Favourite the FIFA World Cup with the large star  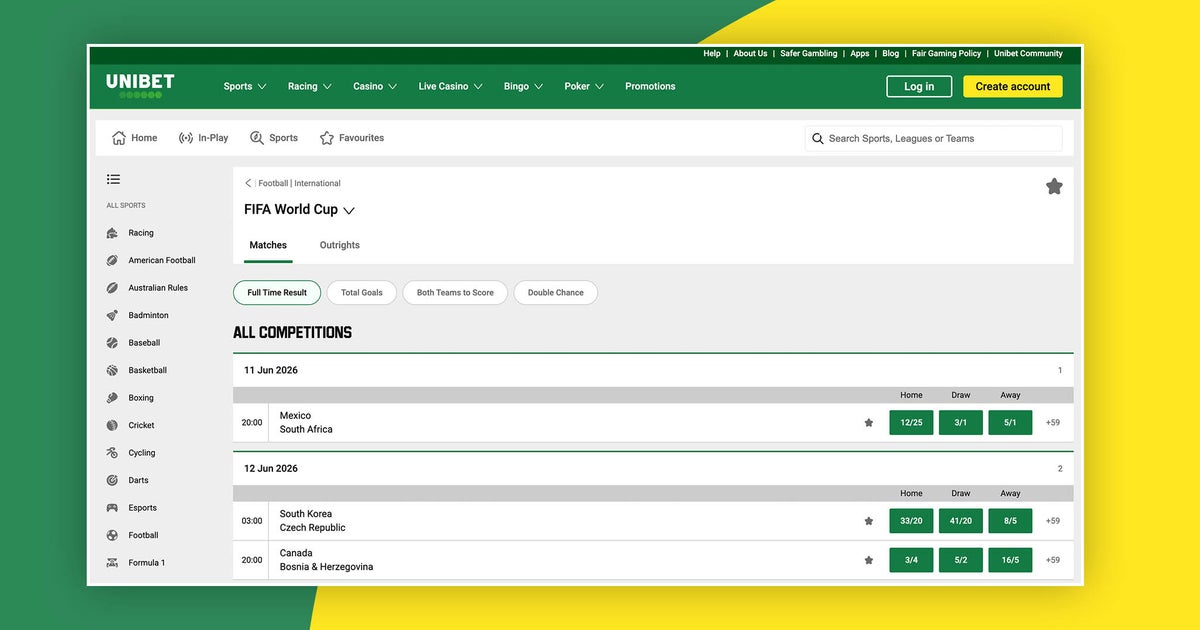click(1054, 186)
